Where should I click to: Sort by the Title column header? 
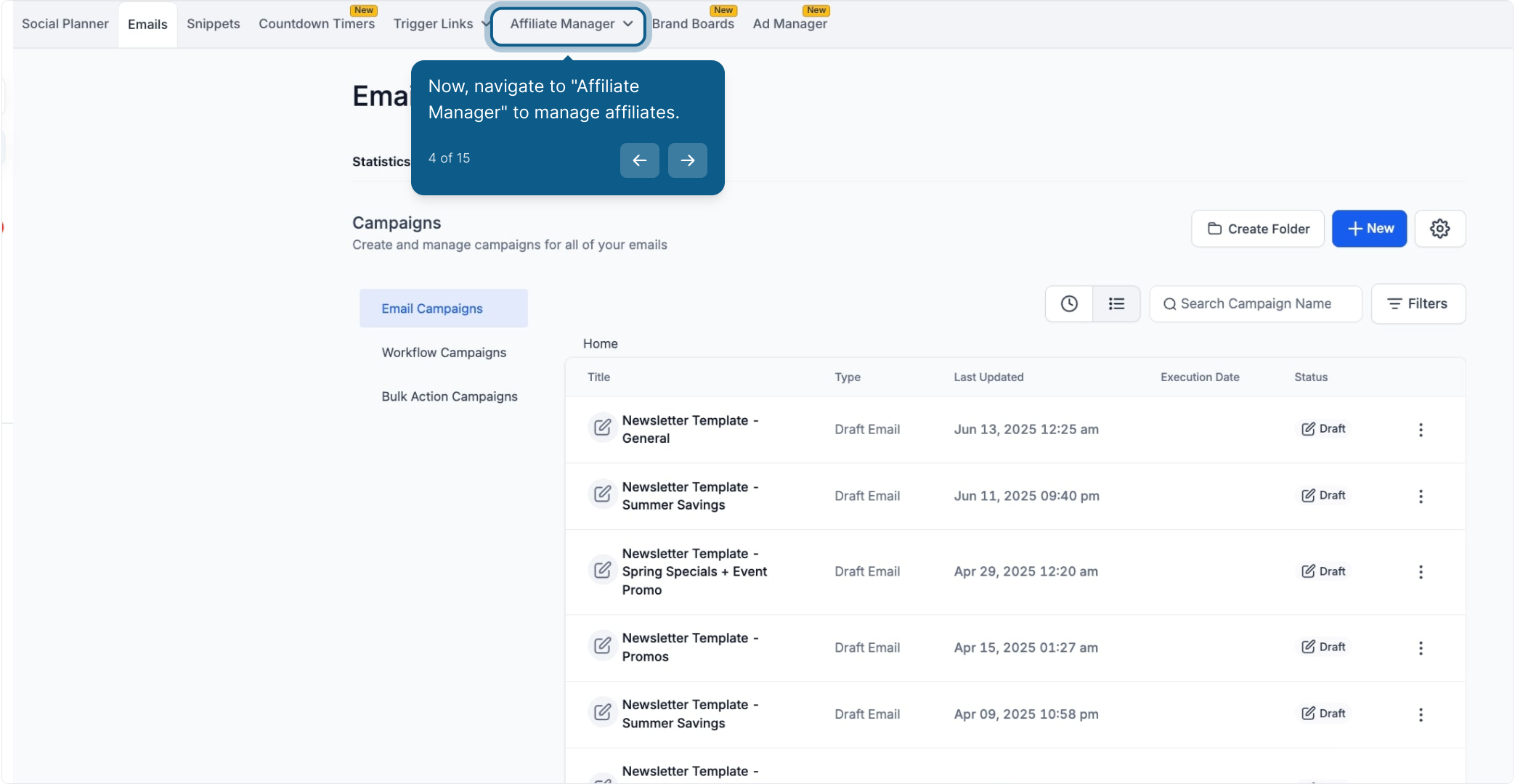pyautogui.click(x=598, y=377)
